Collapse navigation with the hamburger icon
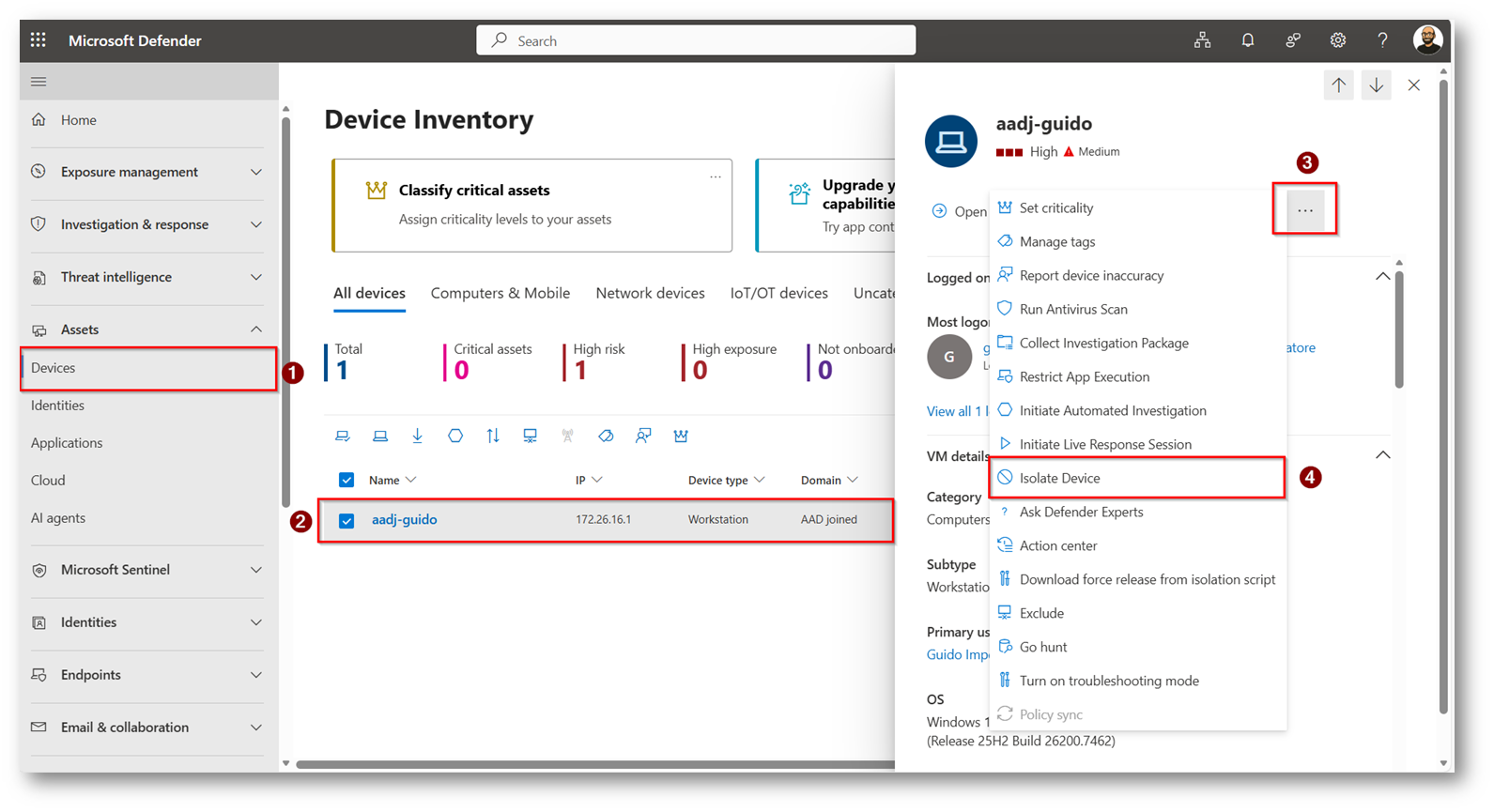 39,82
